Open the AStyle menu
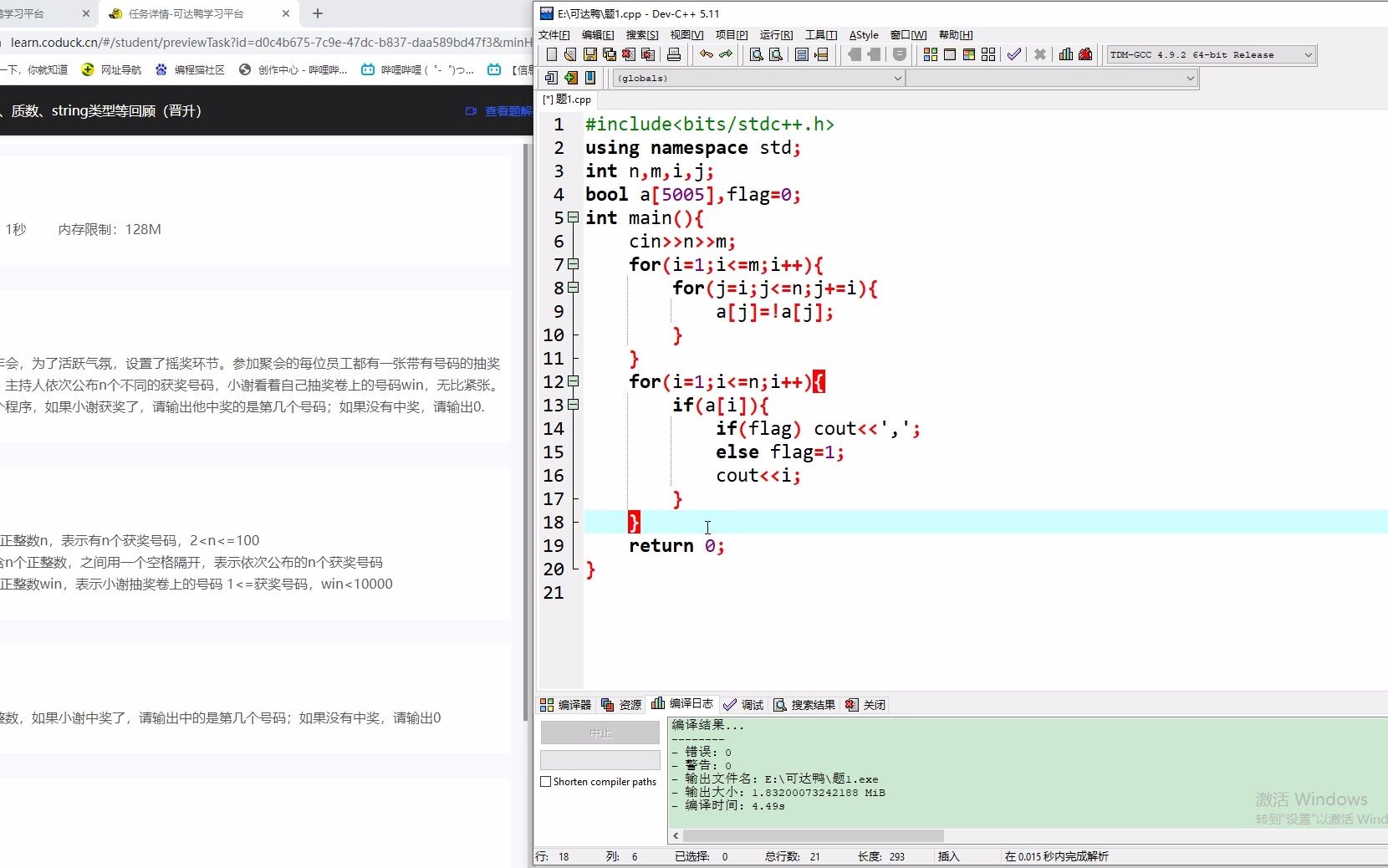The image size is (1388, 868). pos(864,35)
